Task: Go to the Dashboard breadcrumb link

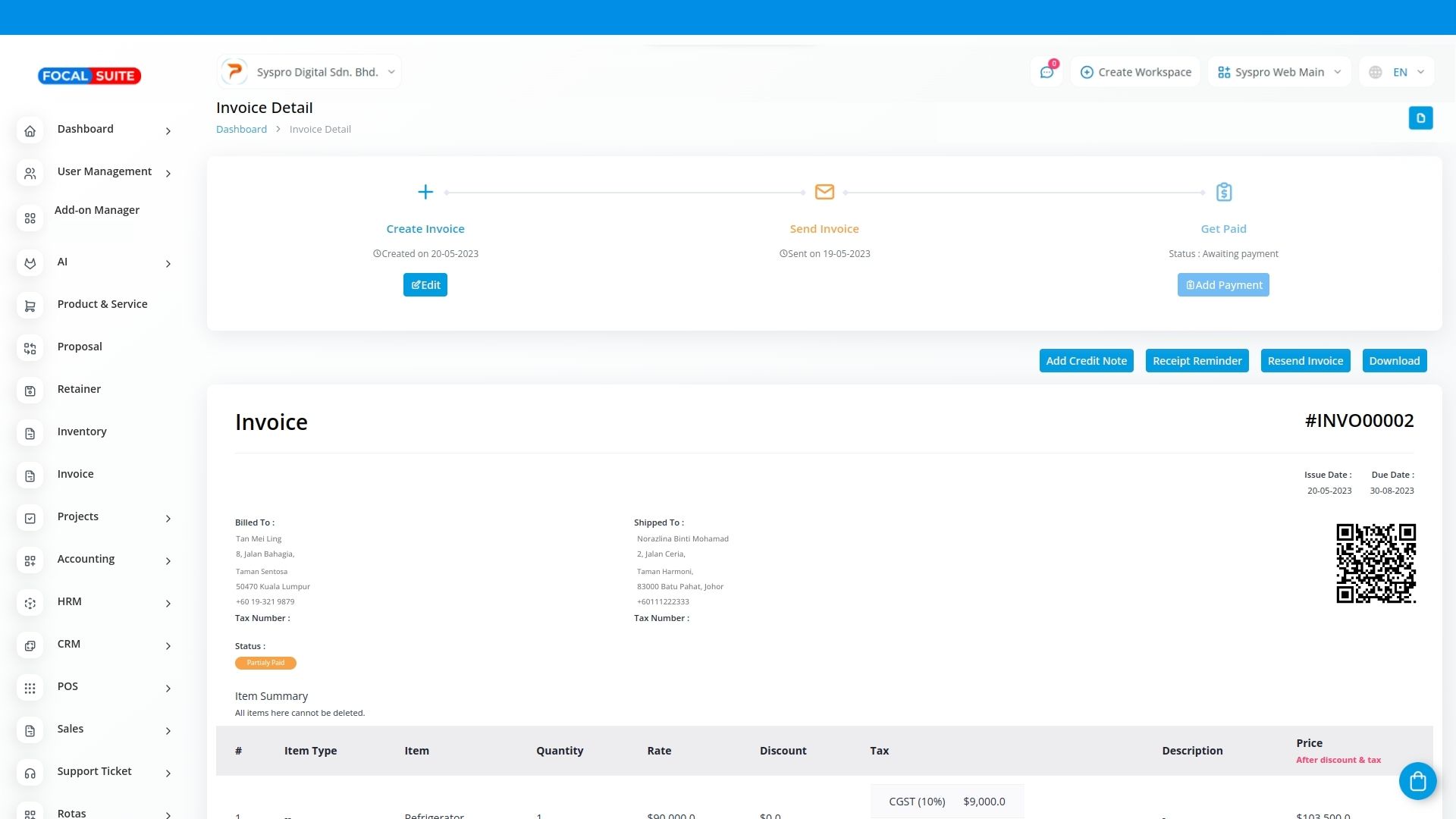Action: (x=241, y=130)
